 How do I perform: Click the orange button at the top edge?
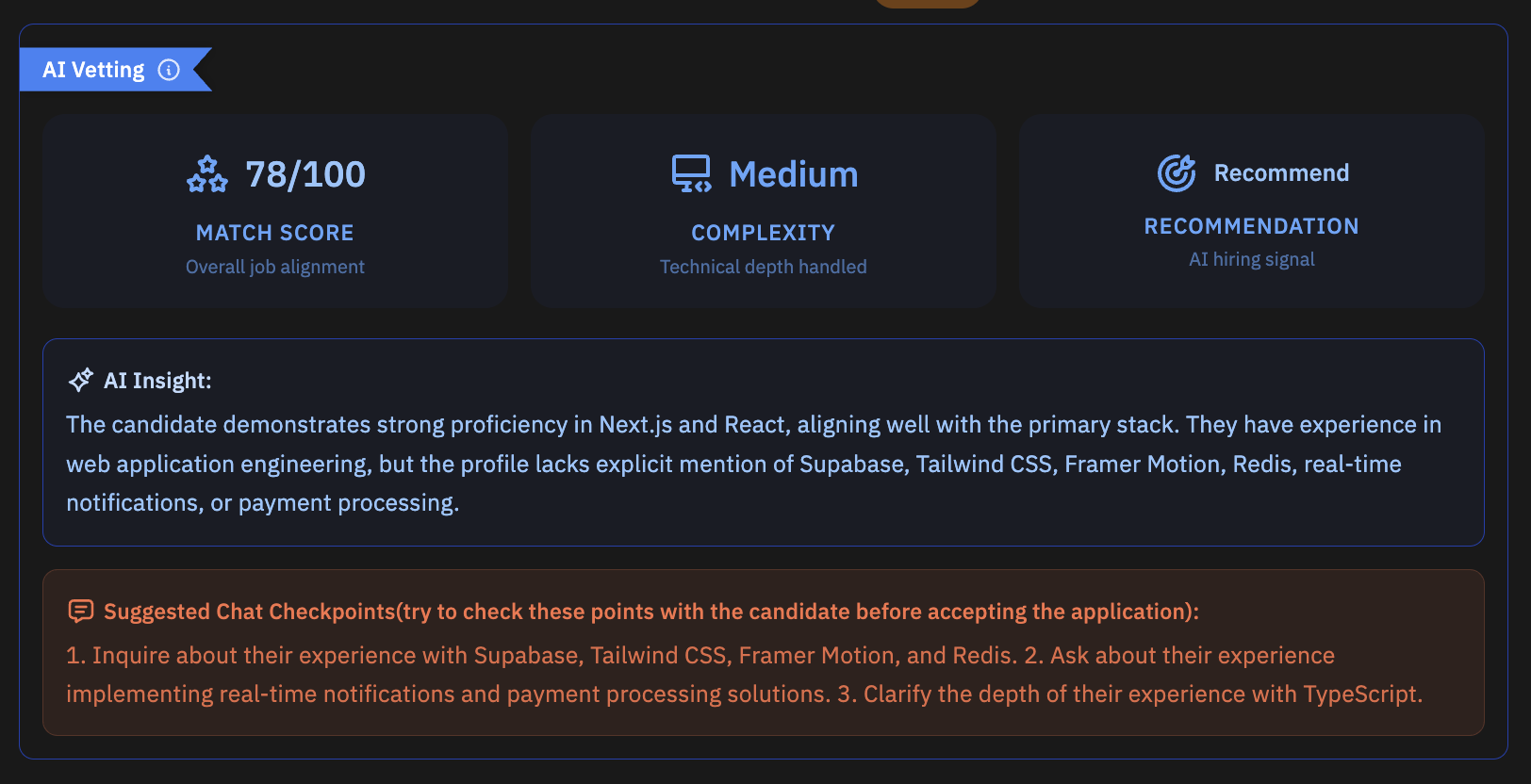click(x=927, y=5)
